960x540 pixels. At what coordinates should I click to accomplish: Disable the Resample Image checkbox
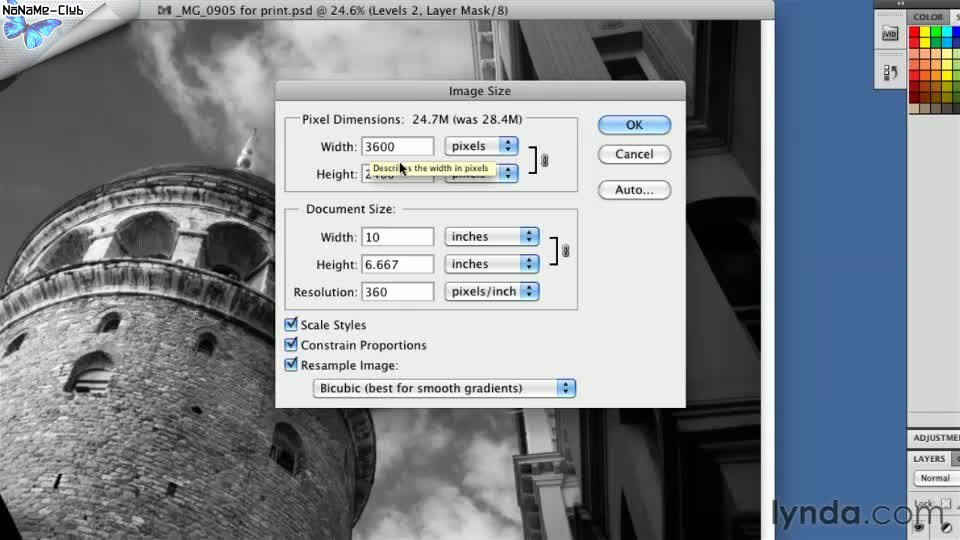(291, 365)
